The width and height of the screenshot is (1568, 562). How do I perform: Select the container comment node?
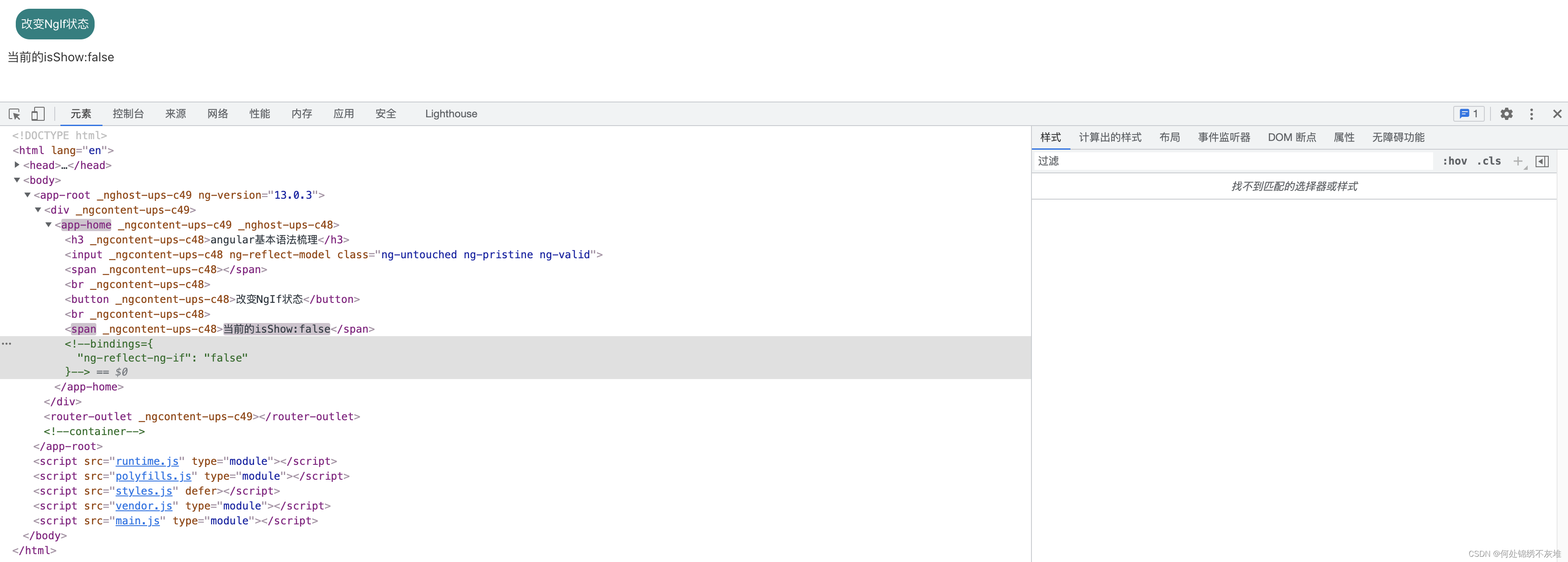94,431
